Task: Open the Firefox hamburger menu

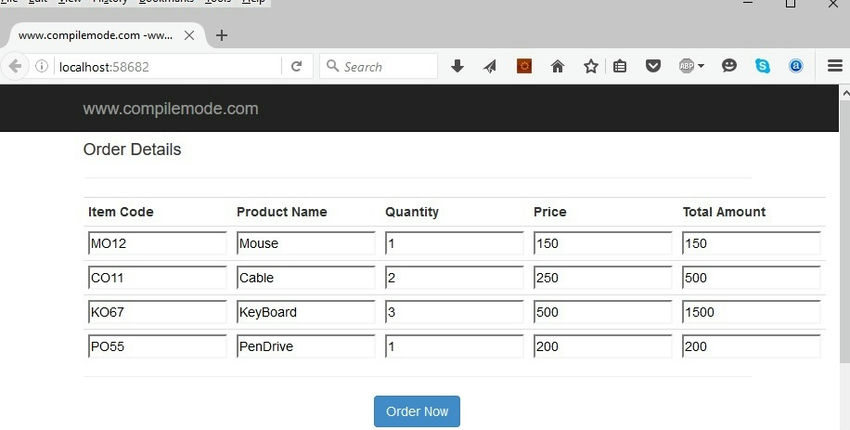Action: pos(835,66)
